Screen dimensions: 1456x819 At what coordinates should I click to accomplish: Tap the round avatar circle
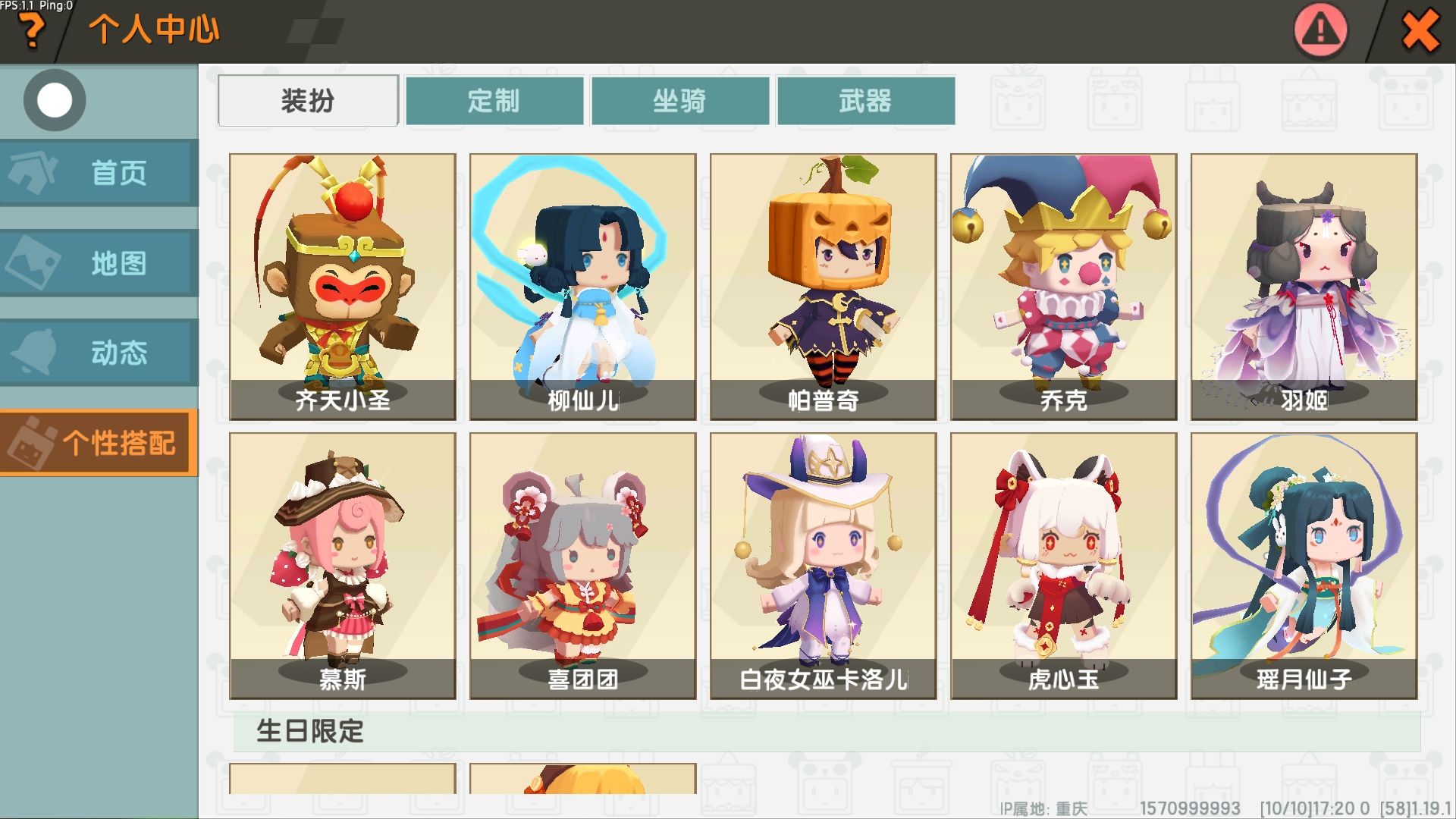click(55, 100)
